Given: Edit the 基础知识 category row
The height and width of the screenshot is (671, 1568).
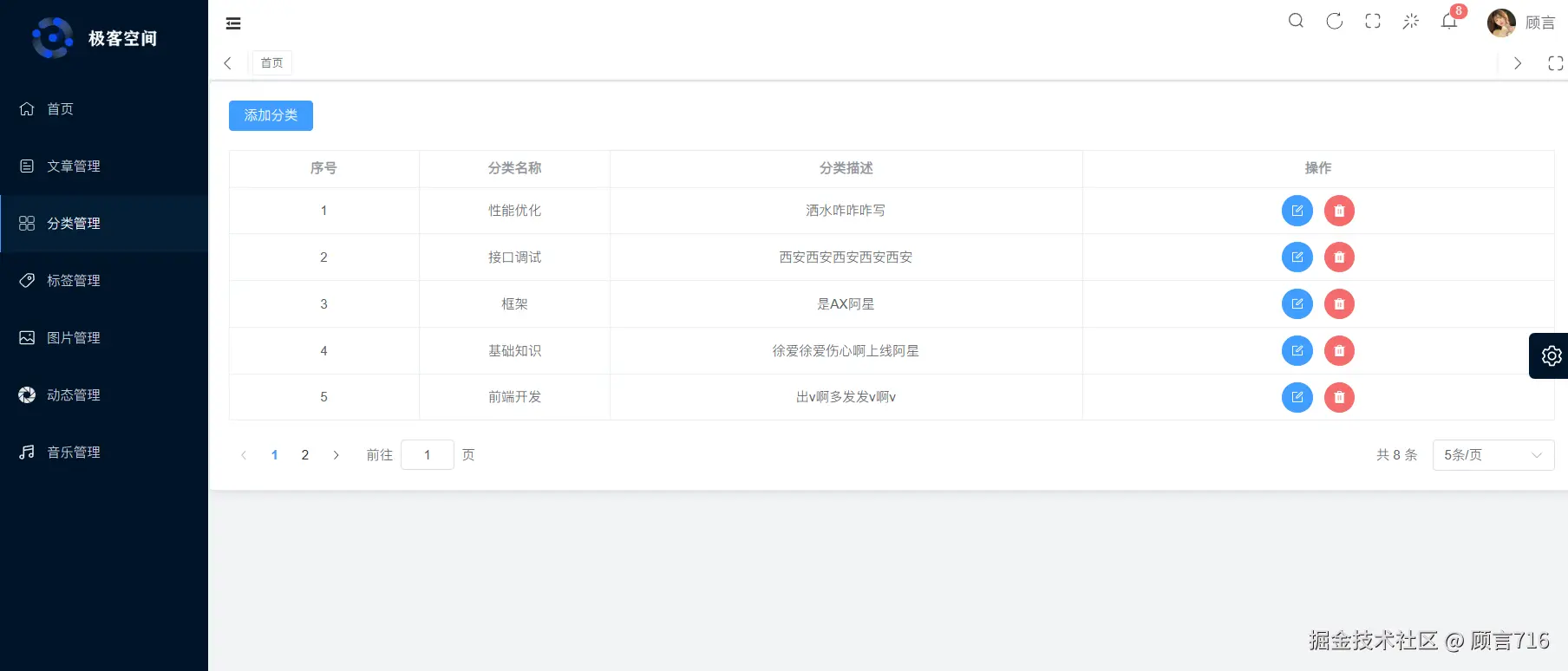Looking at the screenshot, I should click(x=1297, y=351).
